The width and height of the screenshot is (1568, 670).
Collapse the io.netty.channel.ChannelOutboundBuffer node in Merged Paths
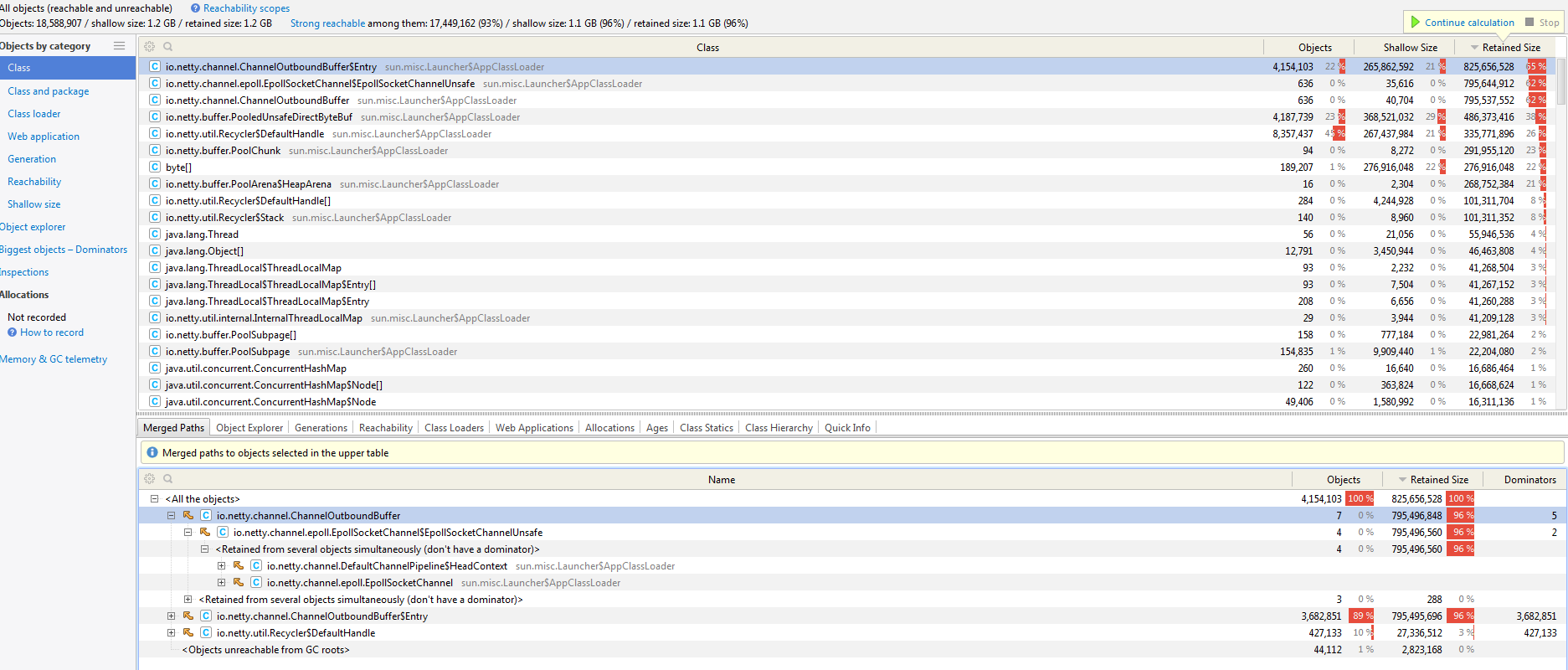tap(172, 516)
